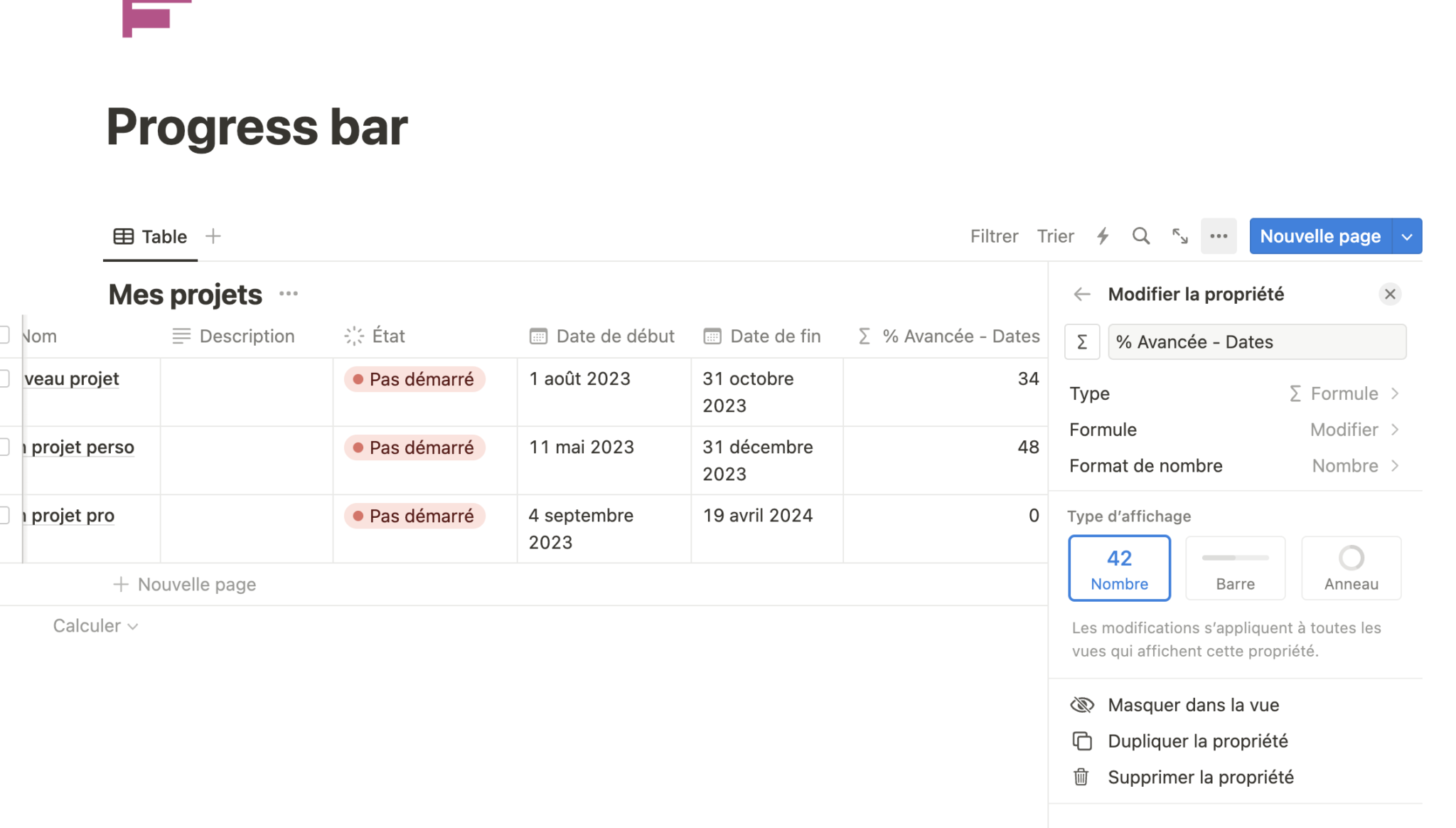Screen dimensions: 1456x828
Task: Go back using the panel's left arrow
Action: (x=1082, y=294)
